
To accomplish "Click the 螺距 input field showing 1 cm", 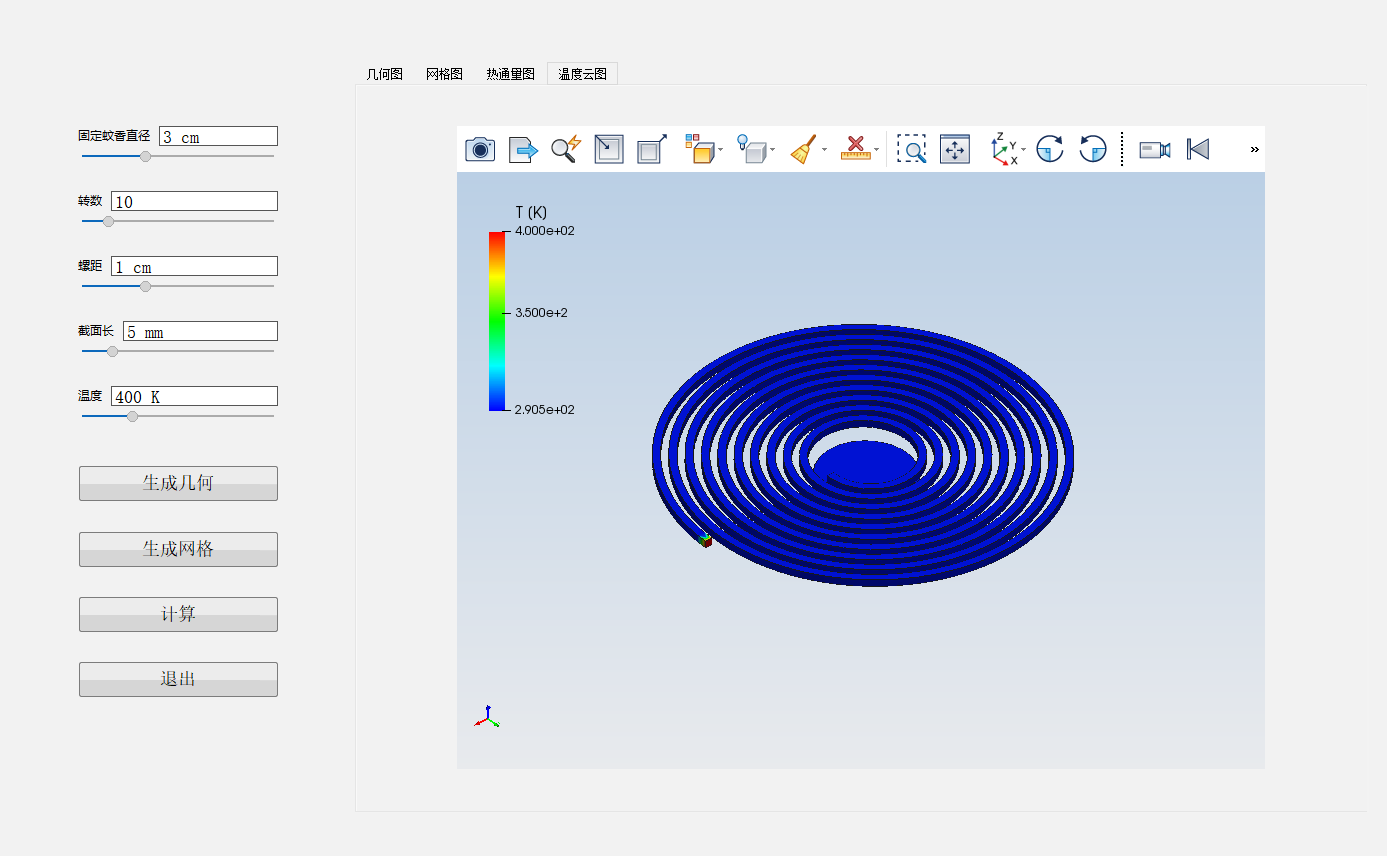I will (194, 266).
